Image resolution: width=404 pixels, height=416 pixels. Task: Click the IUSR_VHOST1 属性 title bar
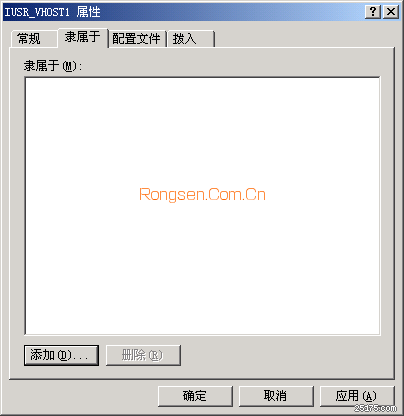tap(183, 12)
